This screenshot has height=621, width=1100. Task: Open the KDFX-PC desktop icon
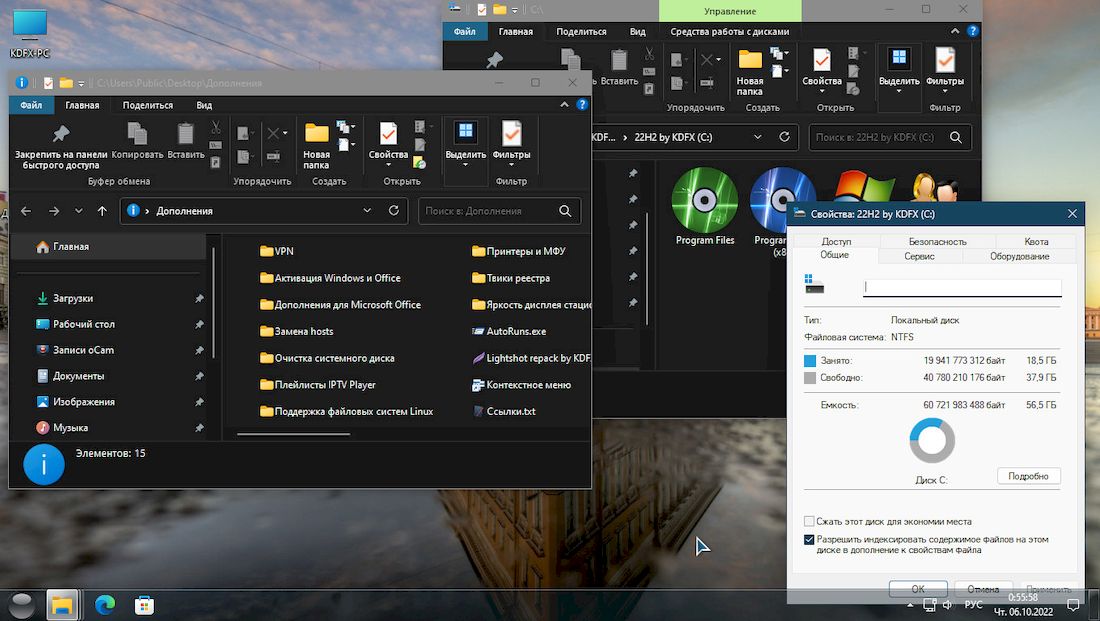click(x=29, y=34)
